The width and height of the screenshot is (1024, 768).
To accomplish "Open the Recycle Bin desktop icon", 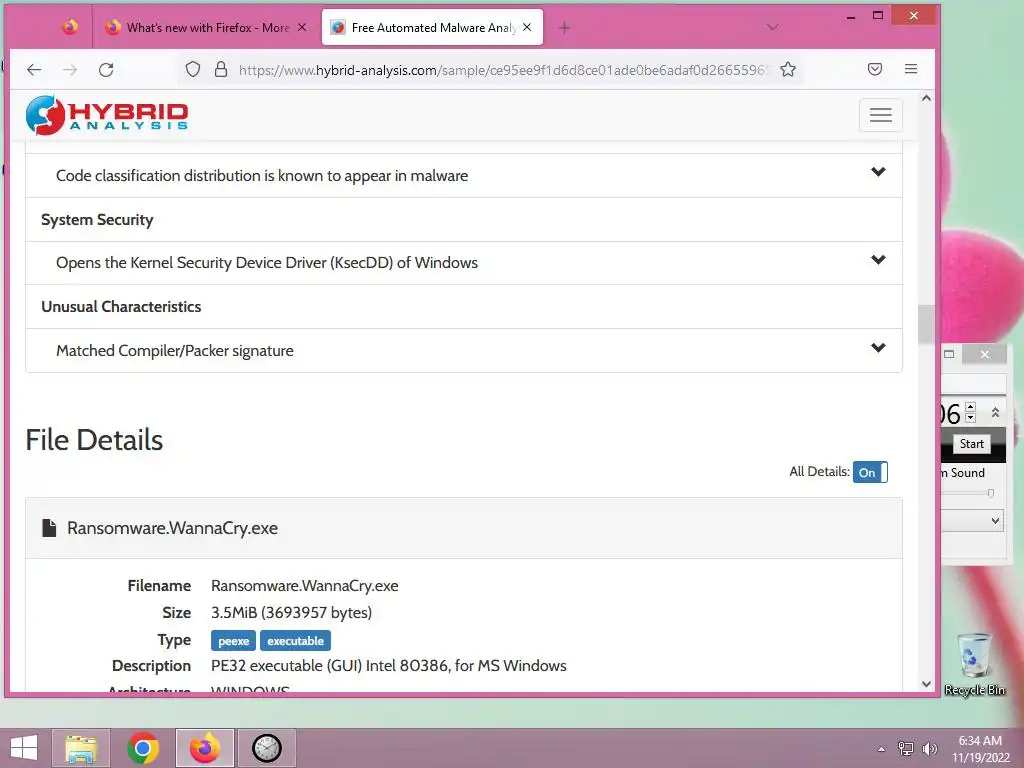I will tap(974, 664).
